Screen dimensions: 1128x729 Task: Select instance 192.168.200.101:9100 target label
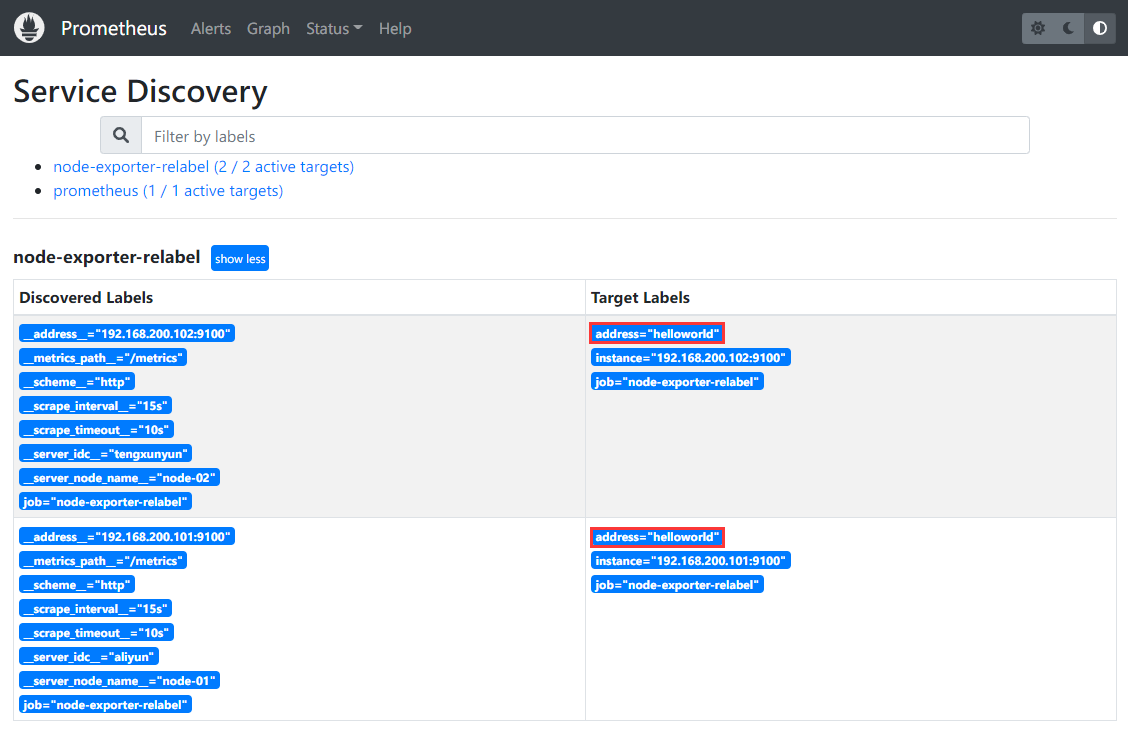(x=691, y=561)
